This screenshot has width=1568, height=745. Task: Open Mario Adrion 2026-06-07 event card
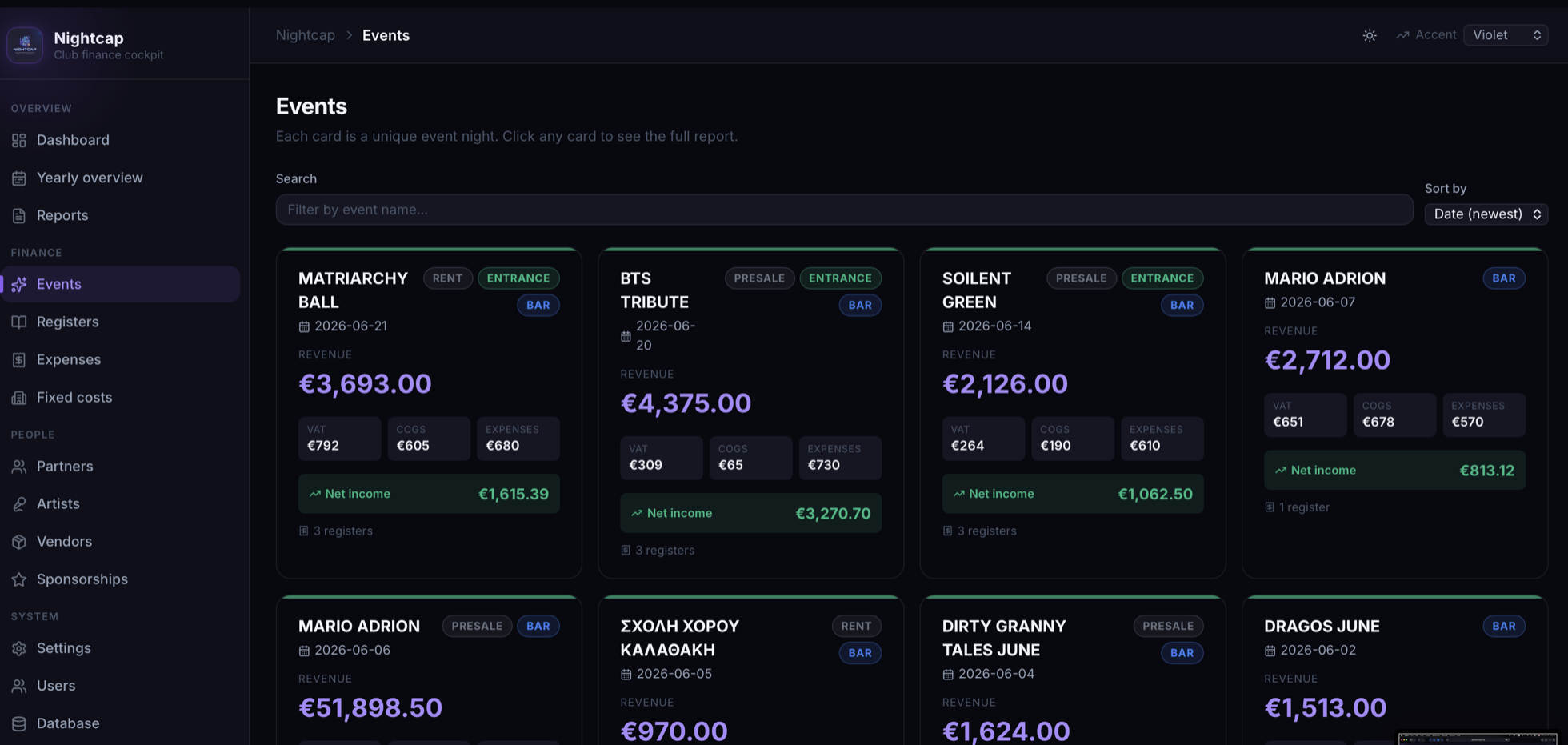tap(1394, 413)
